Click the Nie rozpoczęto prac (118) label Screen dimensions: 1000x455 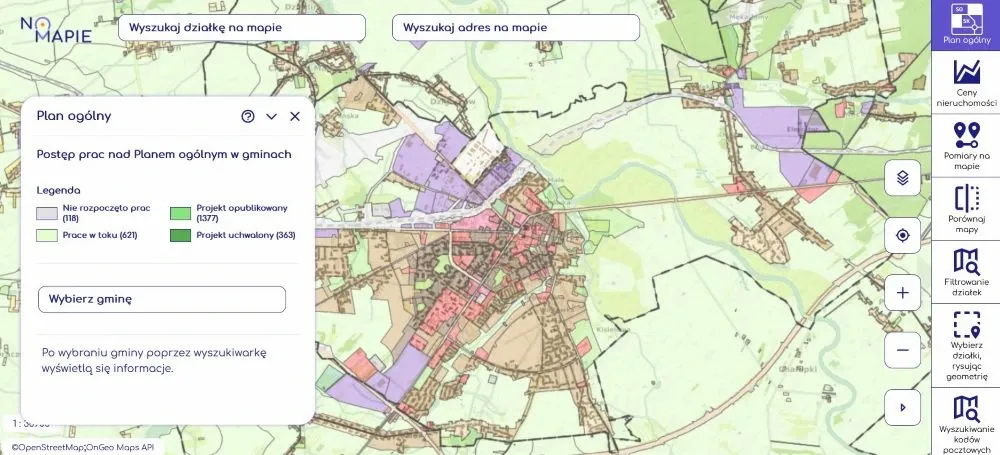106,213
